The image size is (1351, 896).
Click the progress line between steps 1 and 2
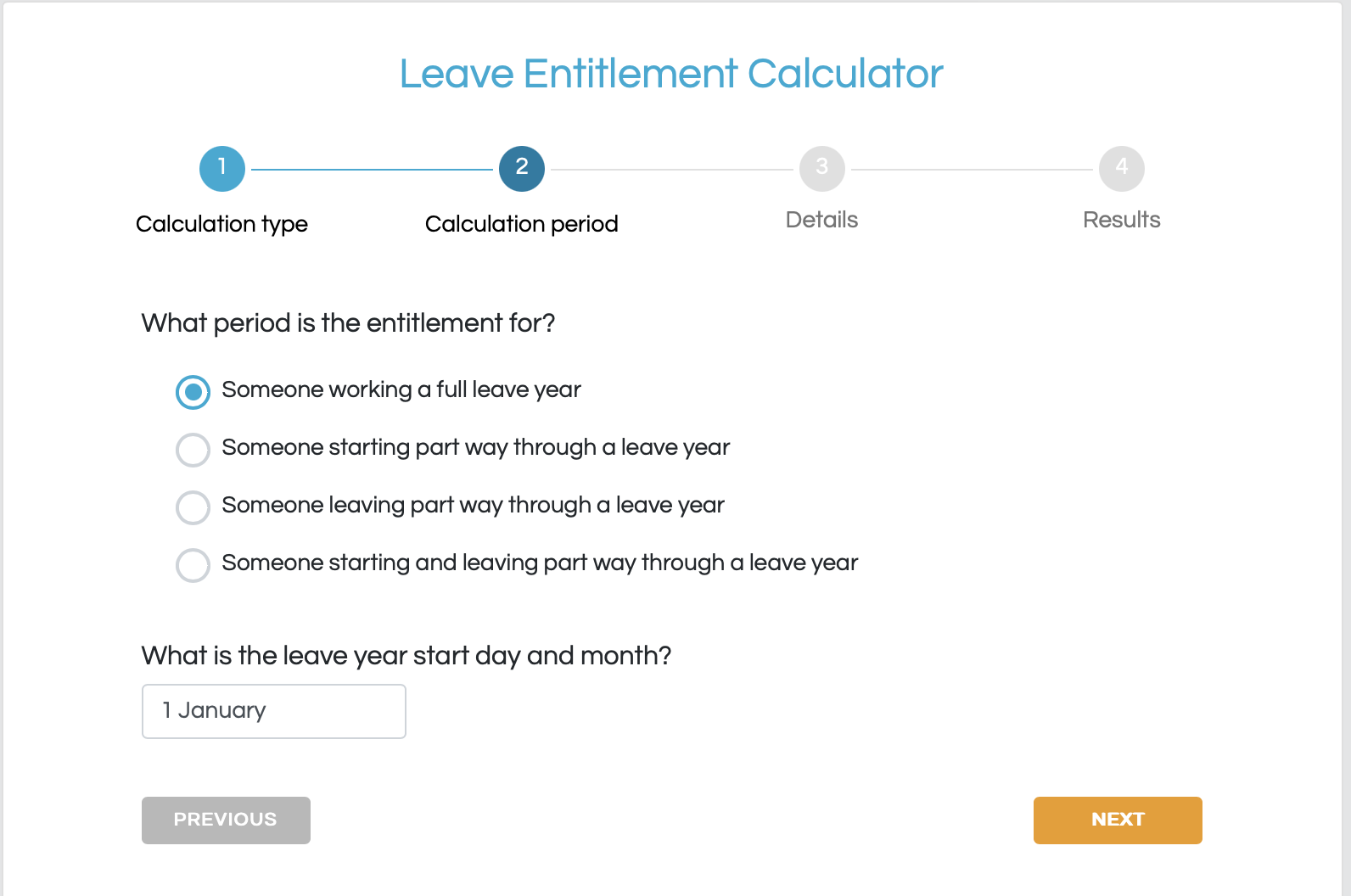372,170
